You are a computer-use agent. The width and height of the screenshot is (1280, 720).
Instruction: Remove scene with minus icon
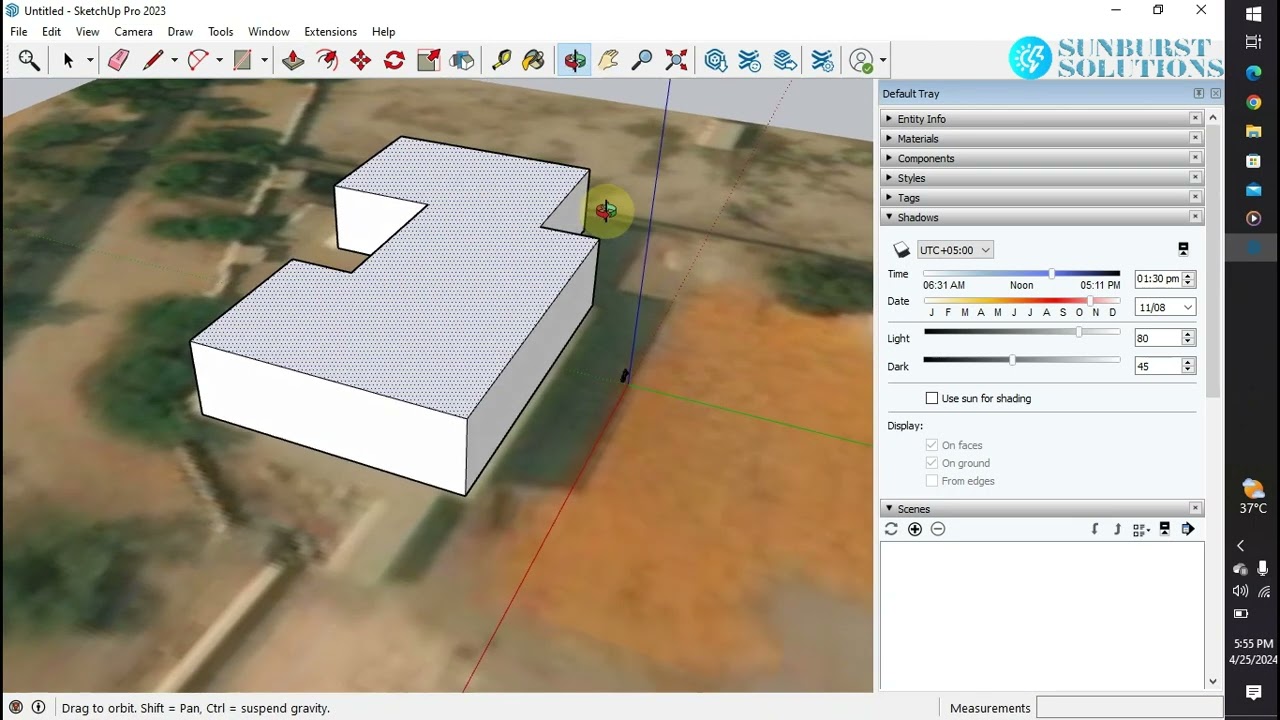pos(938,529)
